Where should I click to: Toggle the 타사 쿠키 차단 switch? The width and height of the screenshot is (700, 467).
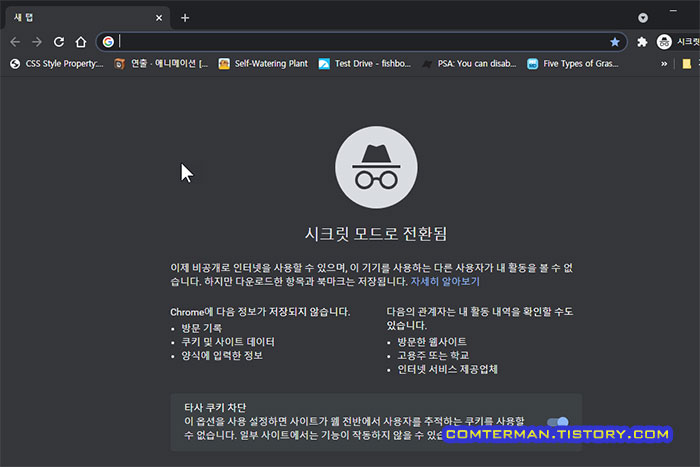pyautogui.click(x=558, y=421)
